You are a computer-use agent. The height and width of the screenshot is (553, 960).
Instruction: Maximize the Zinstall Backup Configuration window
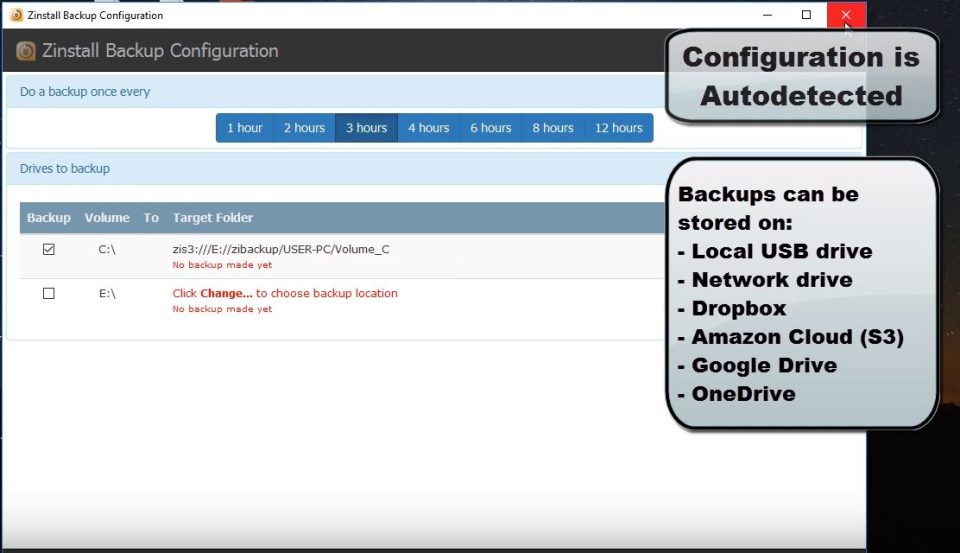tap(806, 15)
